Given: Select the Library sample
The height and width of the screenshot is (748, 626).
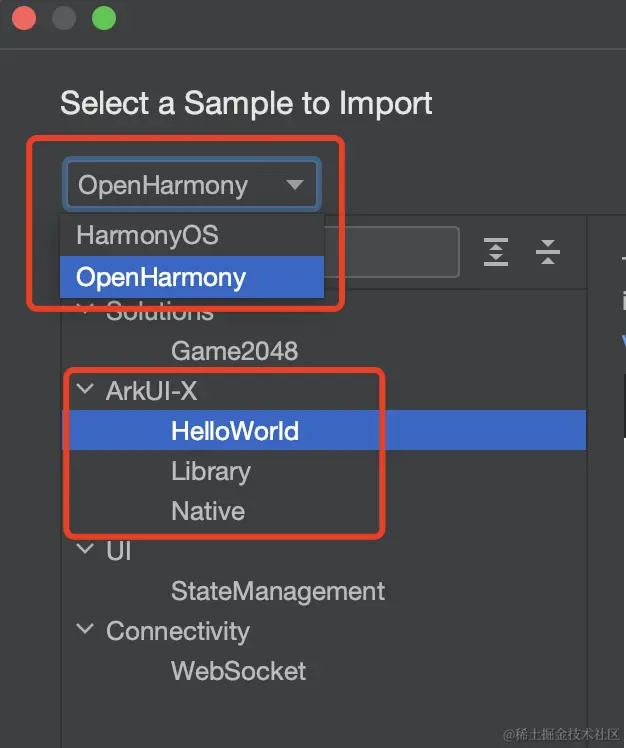Looking at the screenshot, I should [x=211, y=471].
